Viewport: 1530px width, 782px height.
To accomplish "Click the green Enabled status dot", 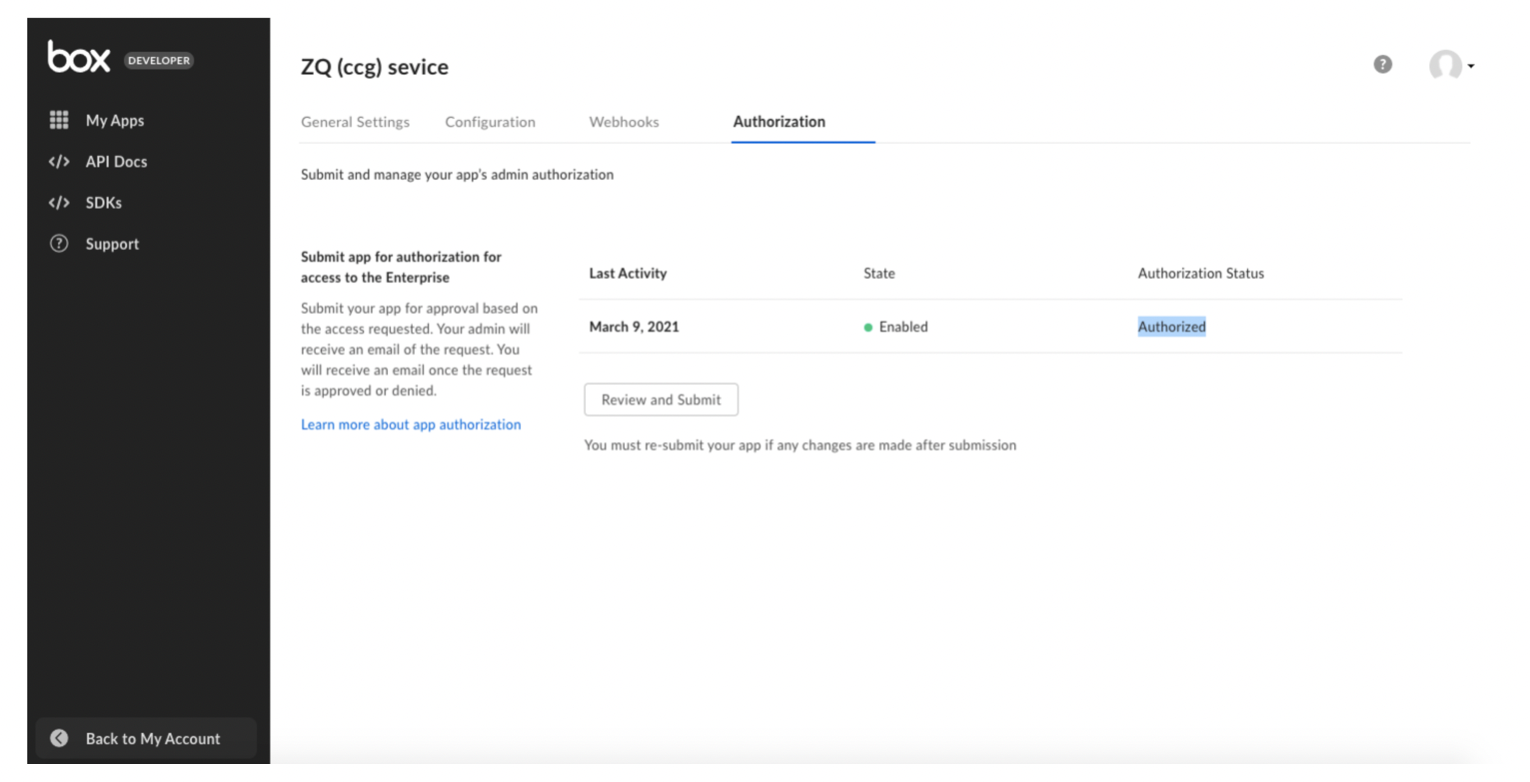I will (868, 327).
